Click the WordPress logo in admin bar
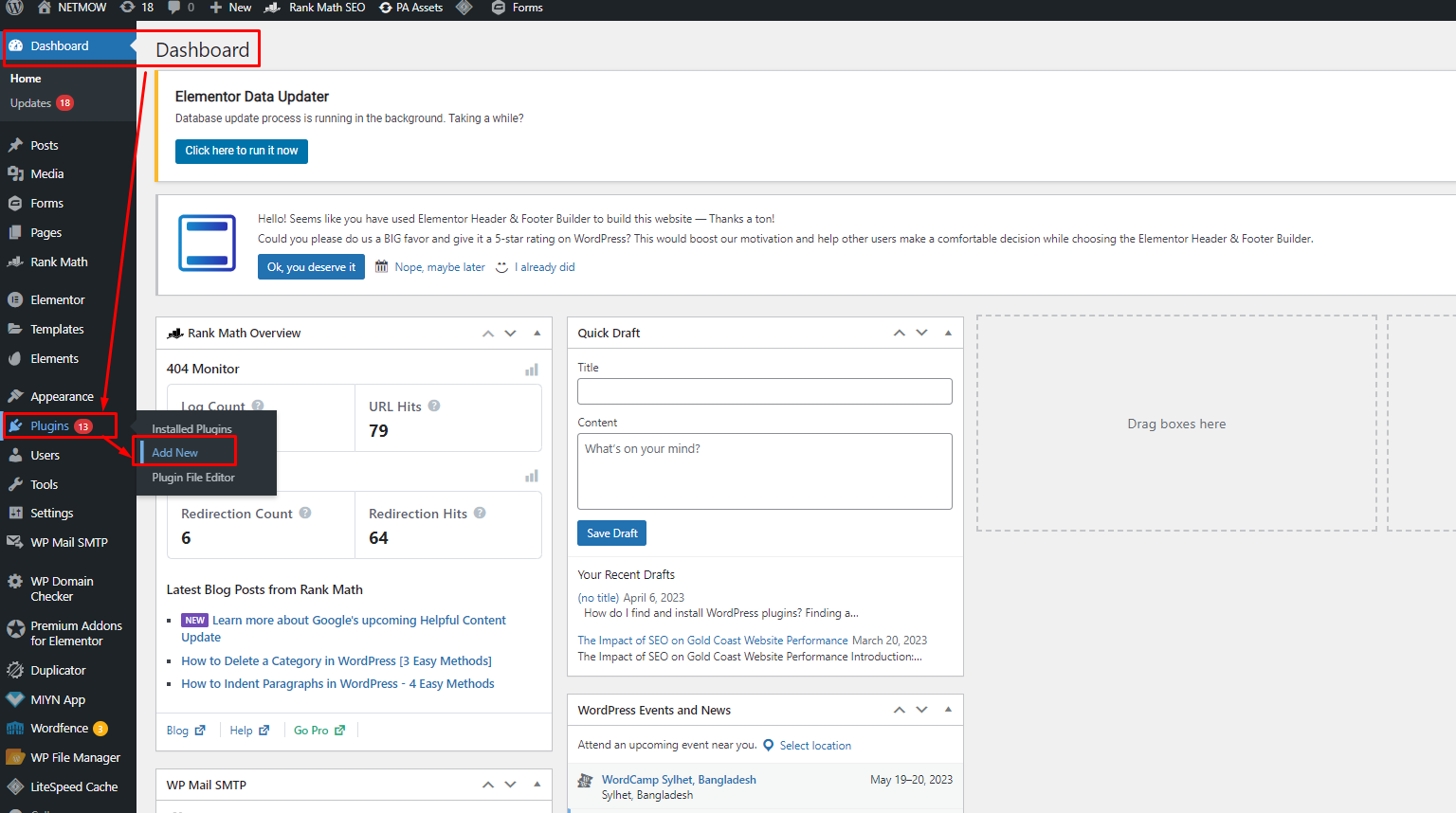 (x=15, y=8)
